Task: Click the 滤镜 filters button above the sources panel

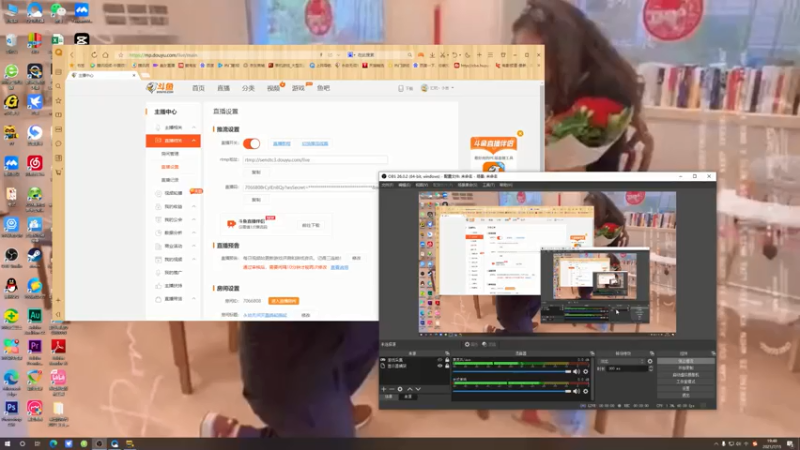Action: point(489,344)
